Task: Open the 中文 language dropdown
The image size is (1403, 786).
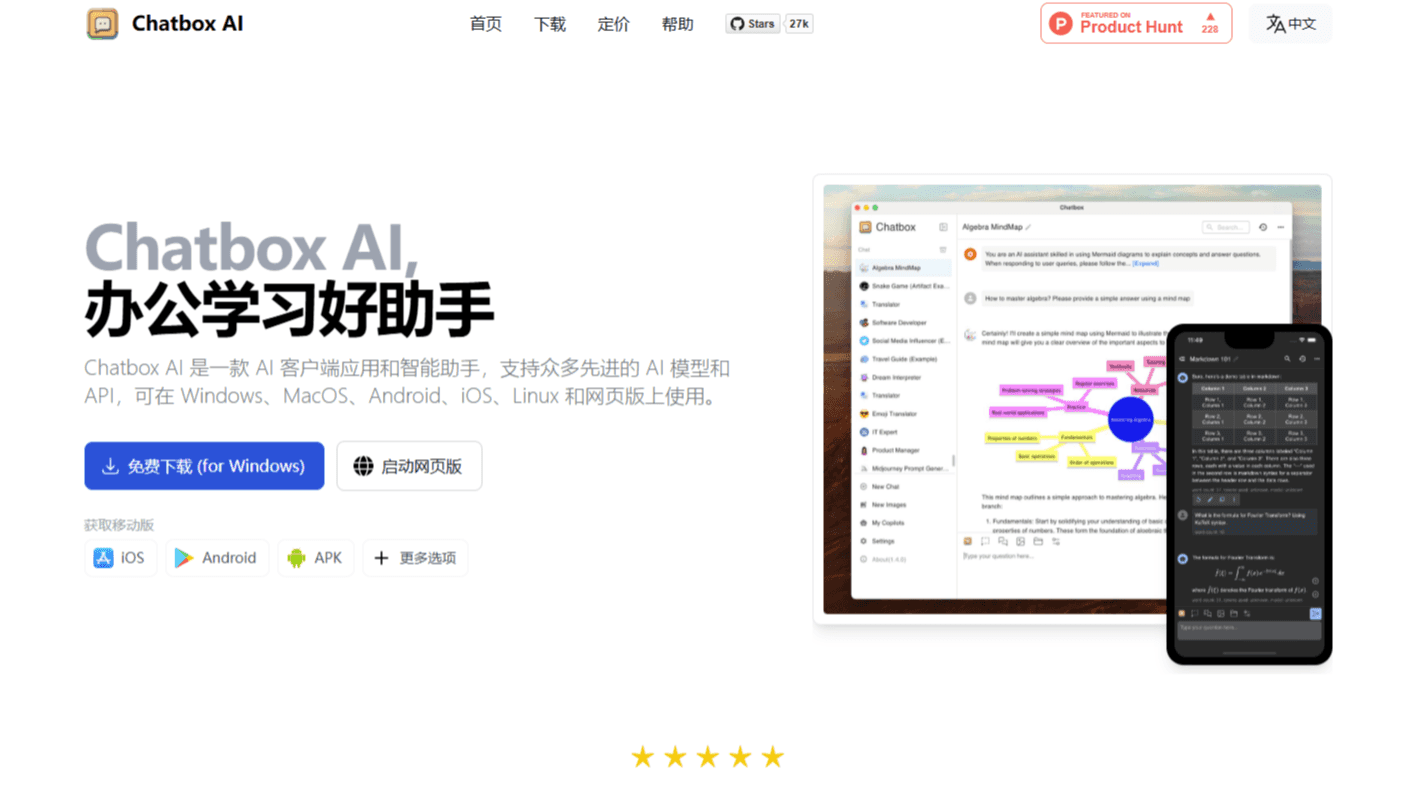Action: (1291, 24)
